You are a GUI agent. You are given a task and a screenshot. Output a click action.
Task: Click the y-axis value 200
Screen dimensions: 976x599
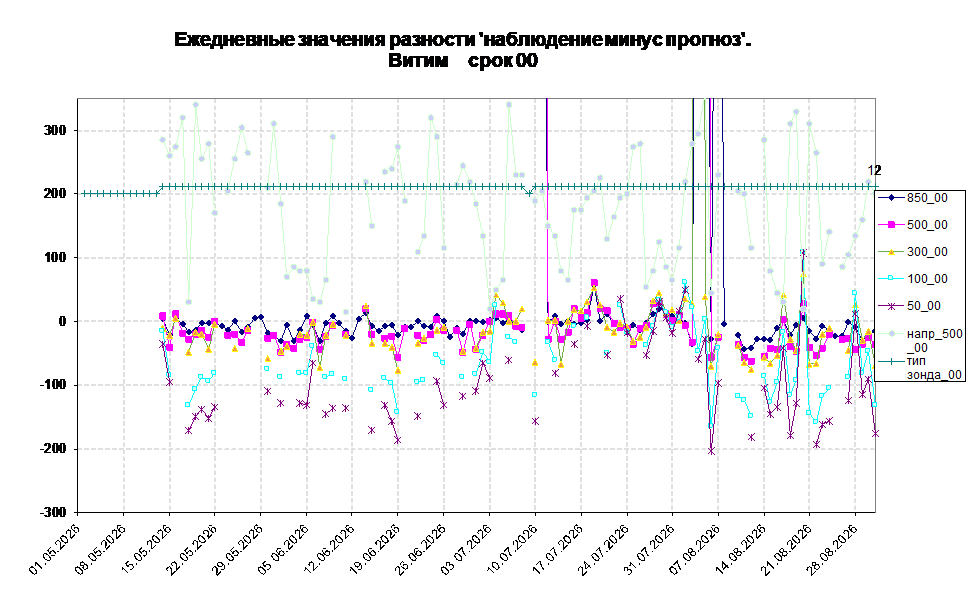pos(54,194)
